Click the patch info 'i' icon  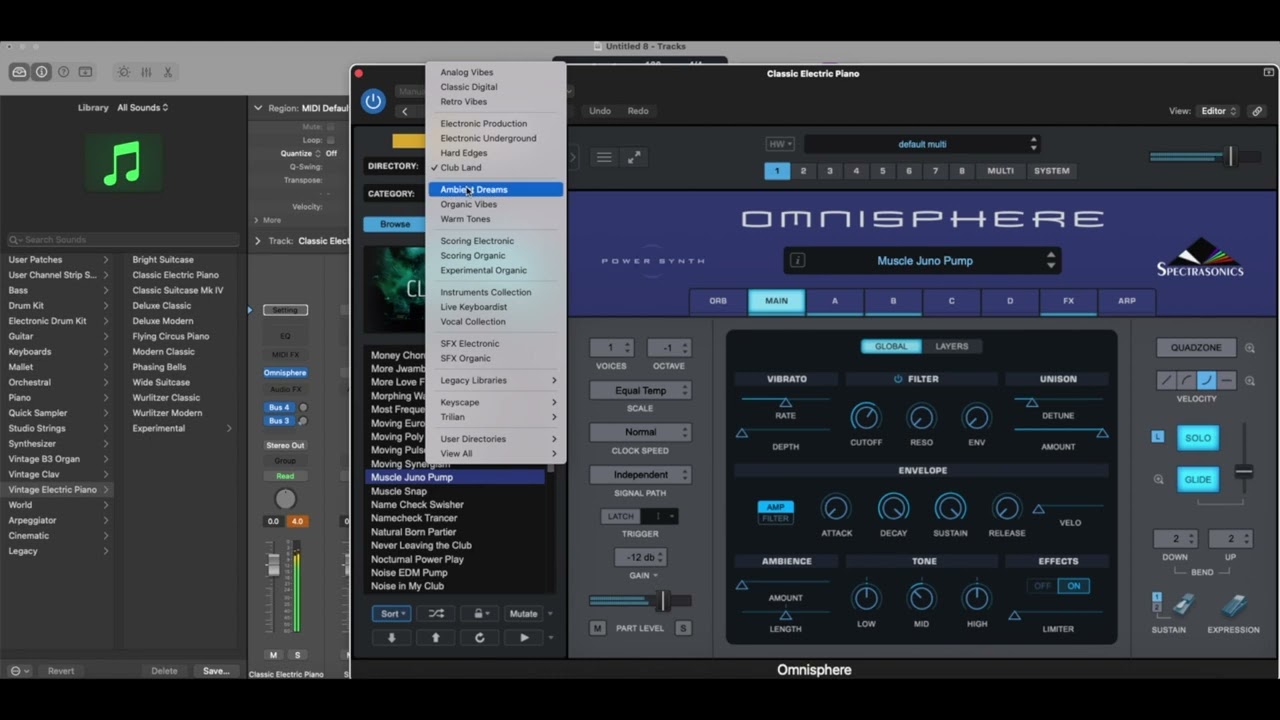[x=798, y=261]
